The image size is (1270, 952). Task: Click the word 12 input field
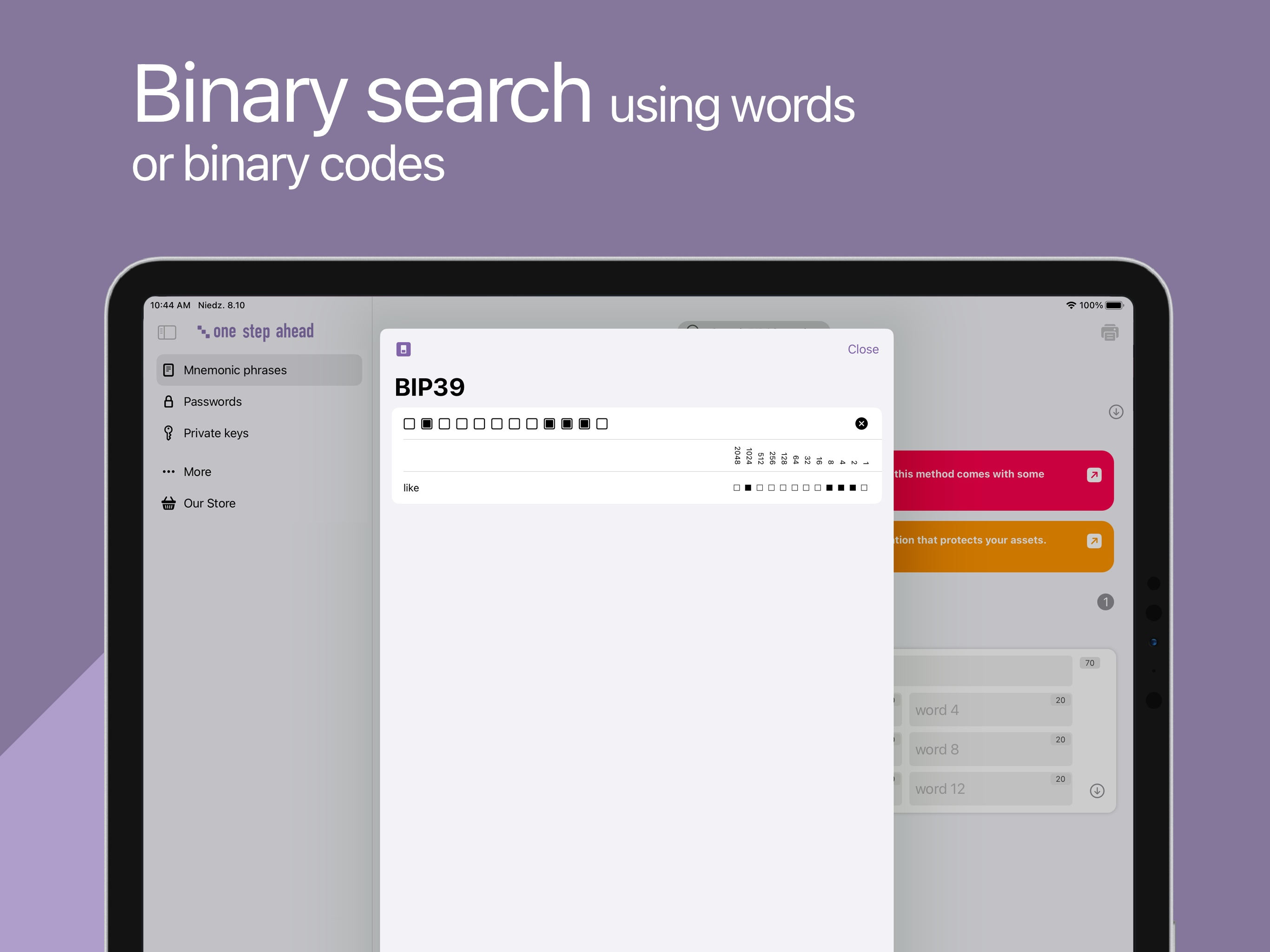pyautogui.click(x=991, y=788)
